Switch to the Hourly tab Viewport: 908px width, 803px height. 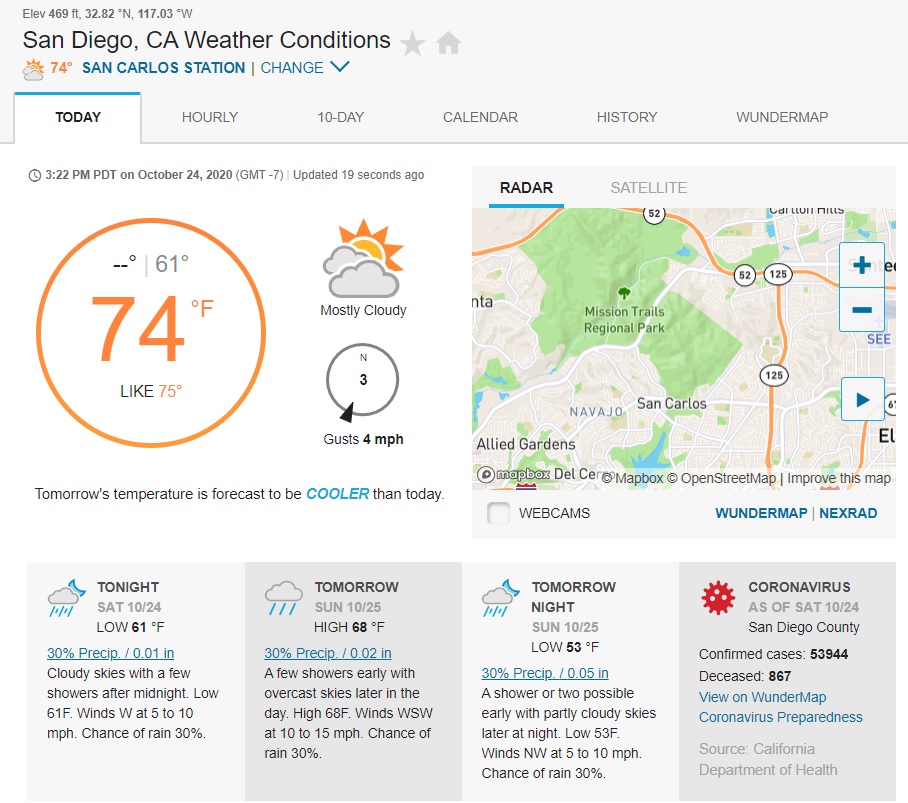[x=210, y=117]
